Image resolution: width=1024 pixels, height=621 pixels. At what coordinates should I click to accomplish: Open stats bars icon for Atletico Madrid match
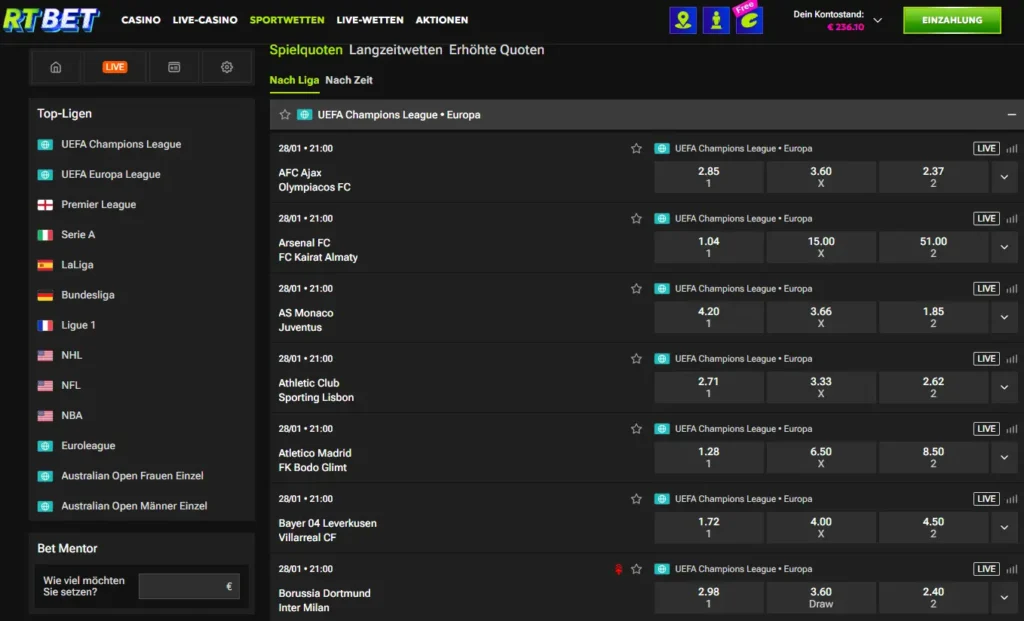[1012, 429]
